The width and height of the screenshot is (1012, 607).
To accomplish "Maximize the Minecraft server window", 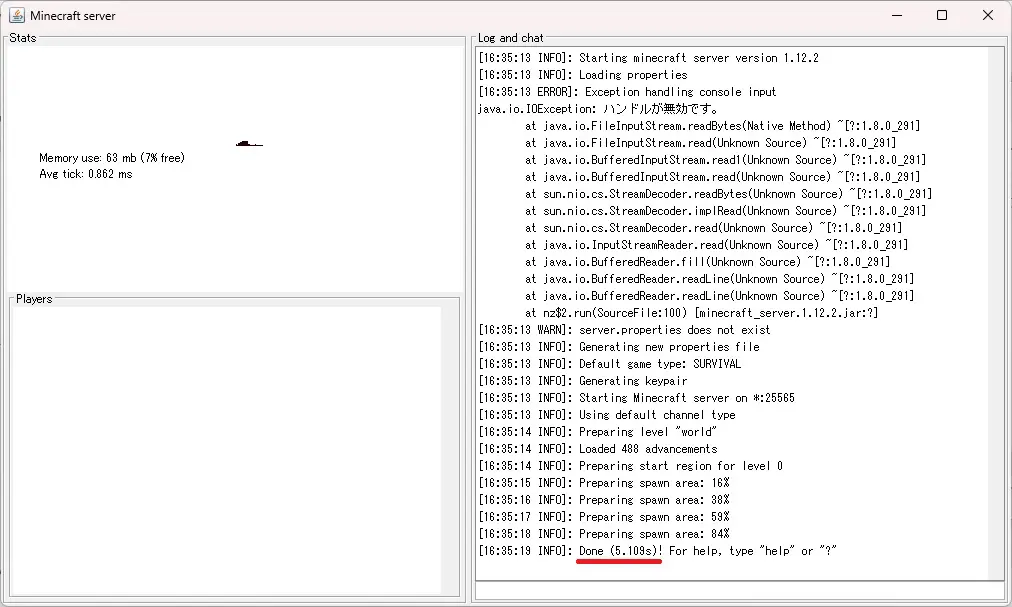I will 942,16.
